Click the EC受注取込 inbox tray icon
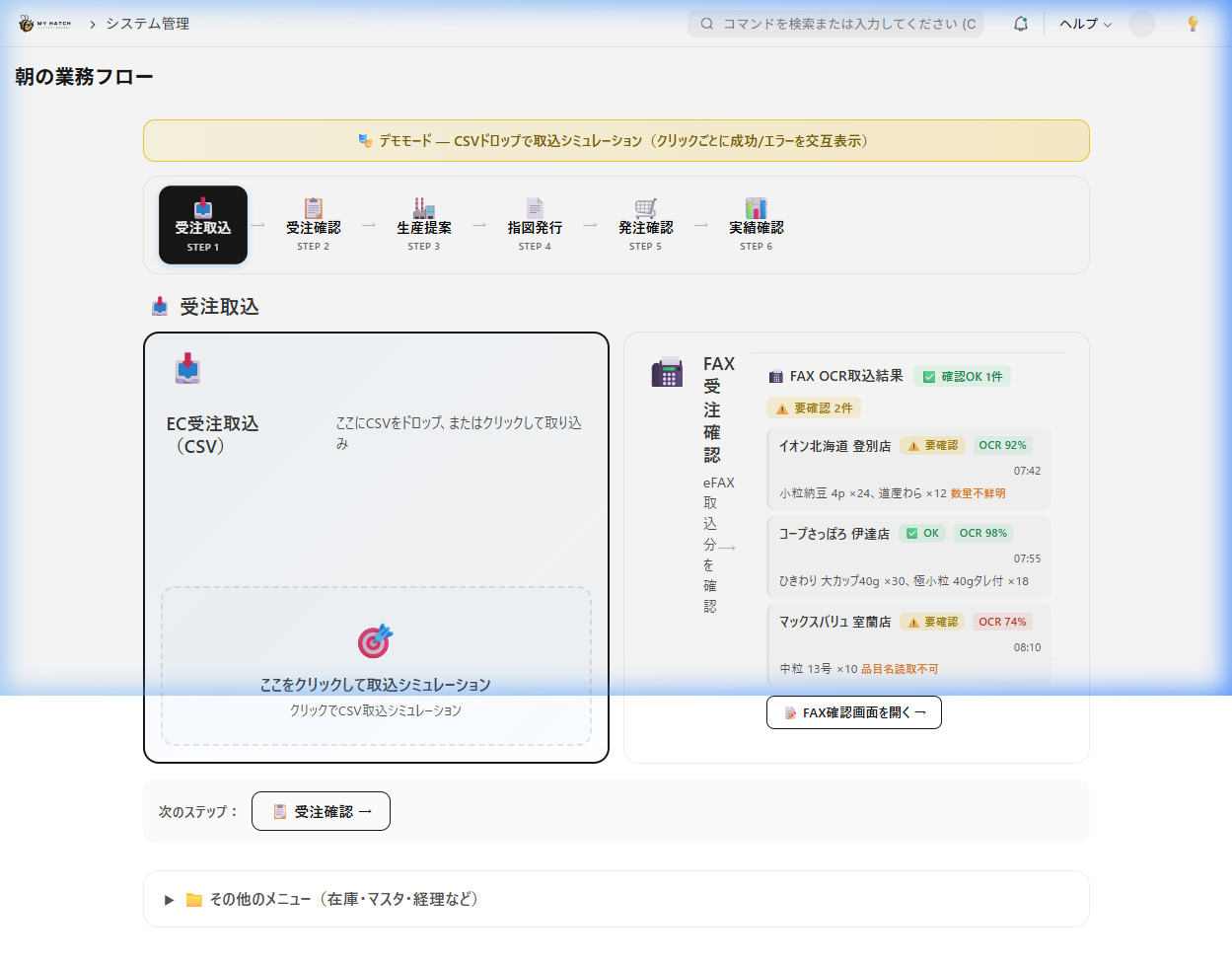This screenshot has height=967, width=1232. (187, 368)
